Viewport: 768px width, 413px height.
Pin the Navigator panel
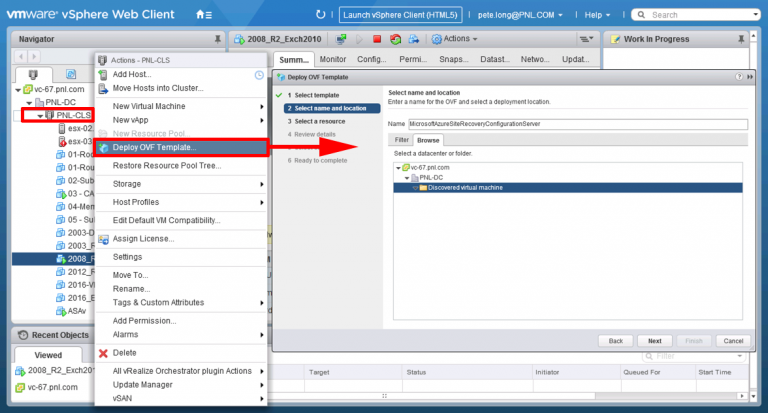click(217, 39)
